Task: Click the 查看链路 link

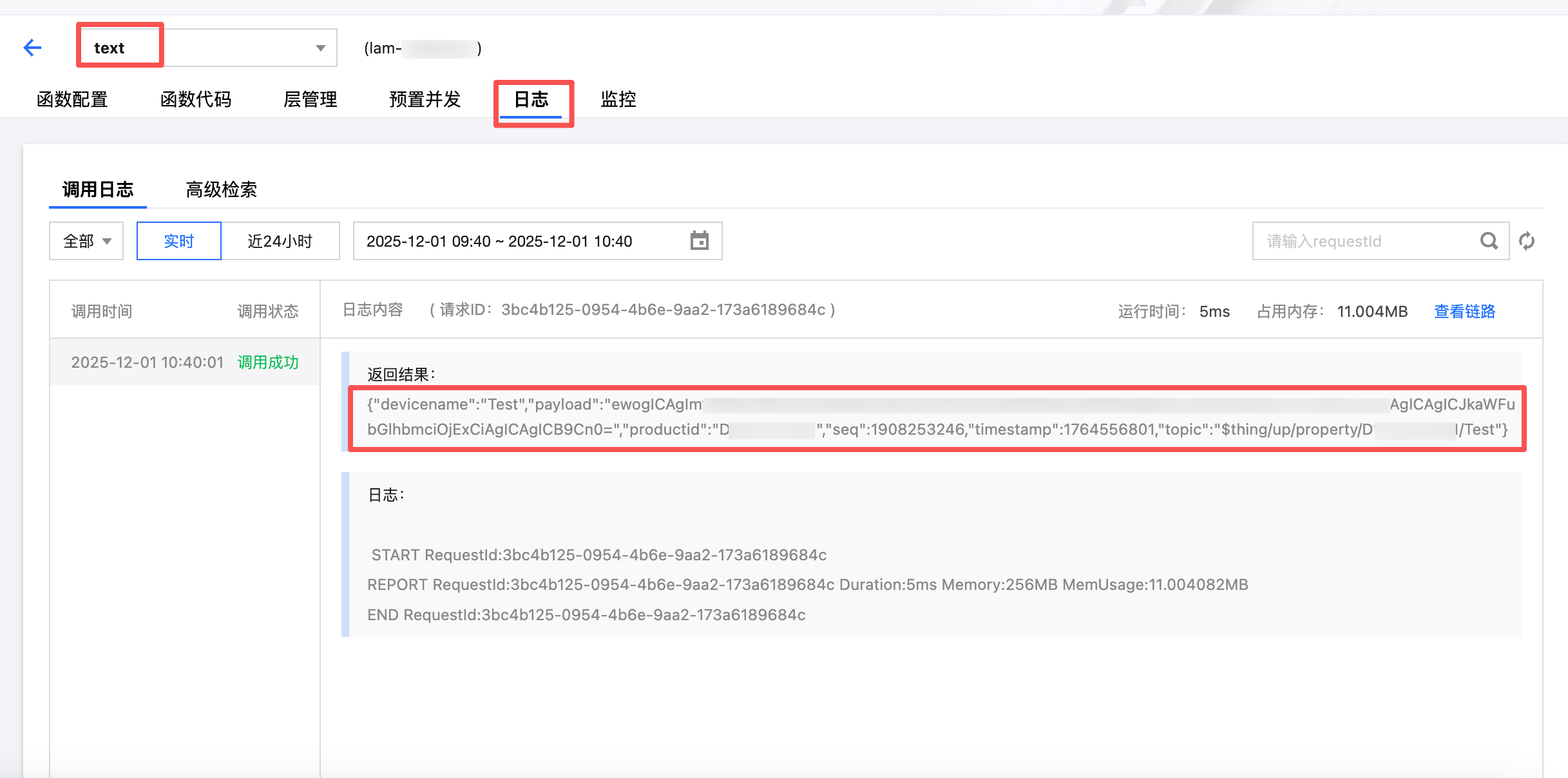Action: 1464,312
